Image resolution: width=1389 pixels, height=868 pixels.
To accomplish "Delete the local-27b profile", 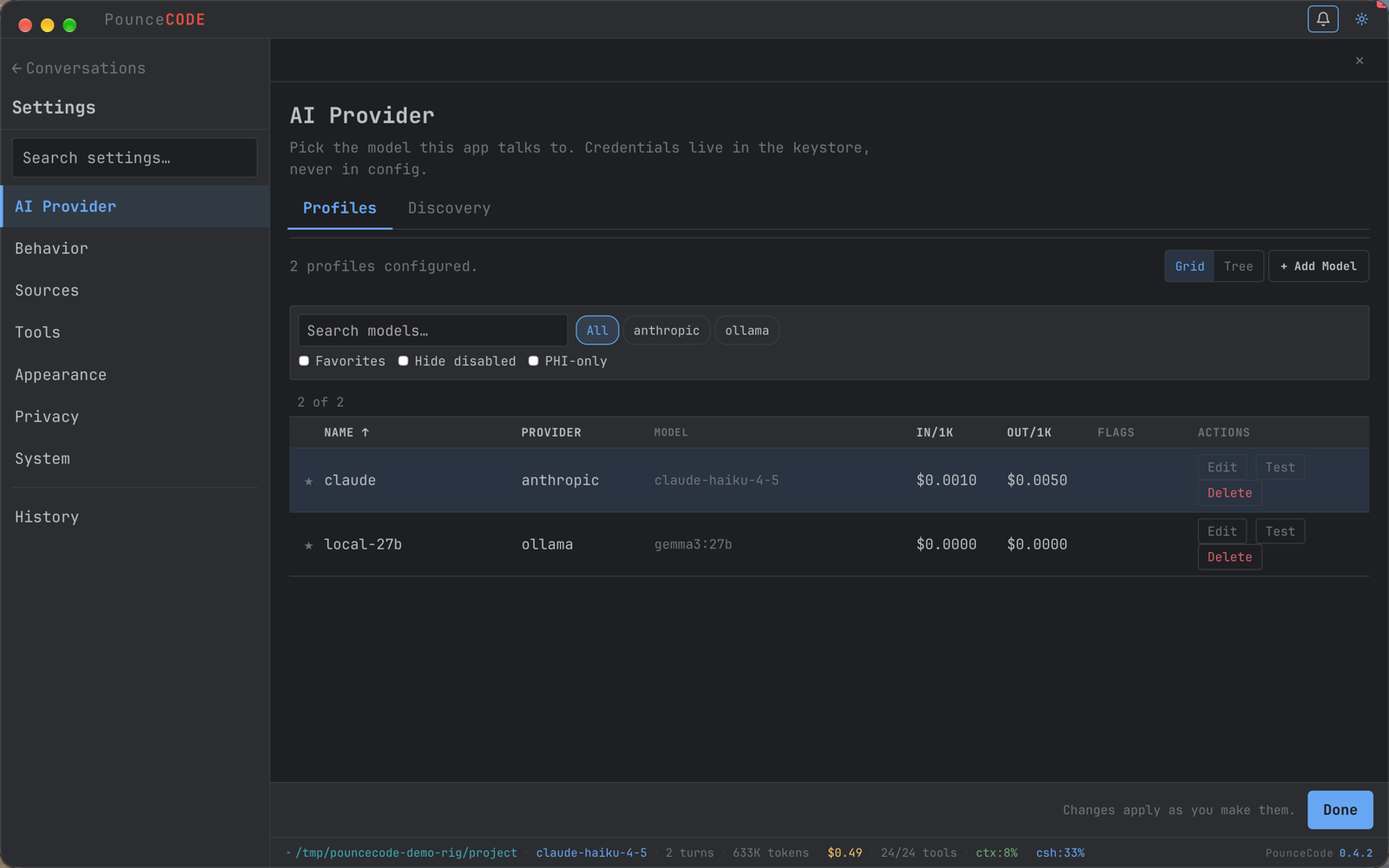I will click(1229, 557).
